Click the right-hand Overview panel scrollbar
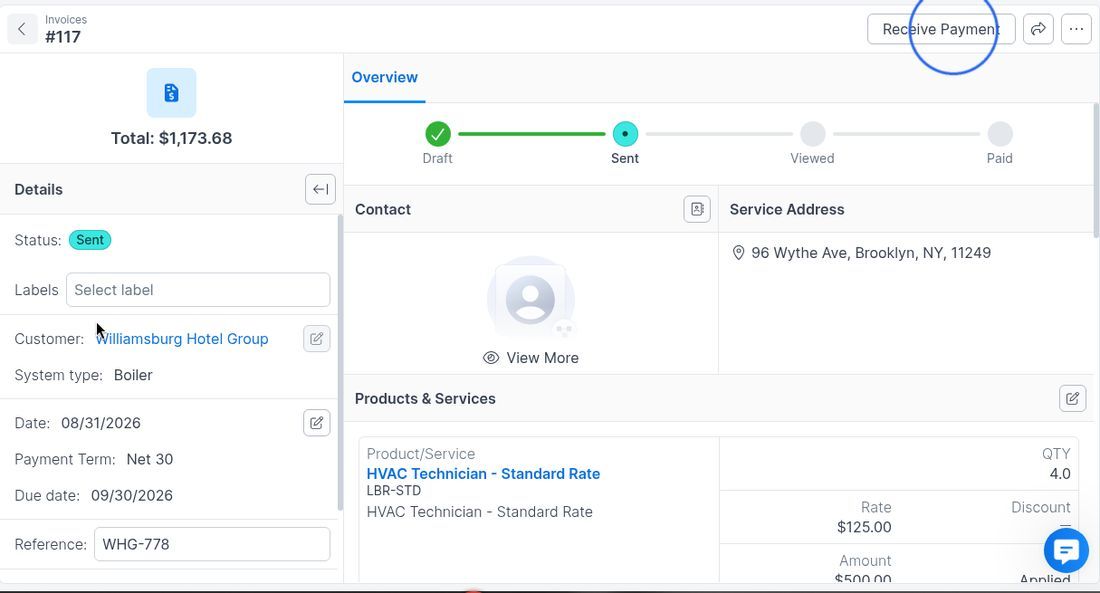 (1096, 170)
